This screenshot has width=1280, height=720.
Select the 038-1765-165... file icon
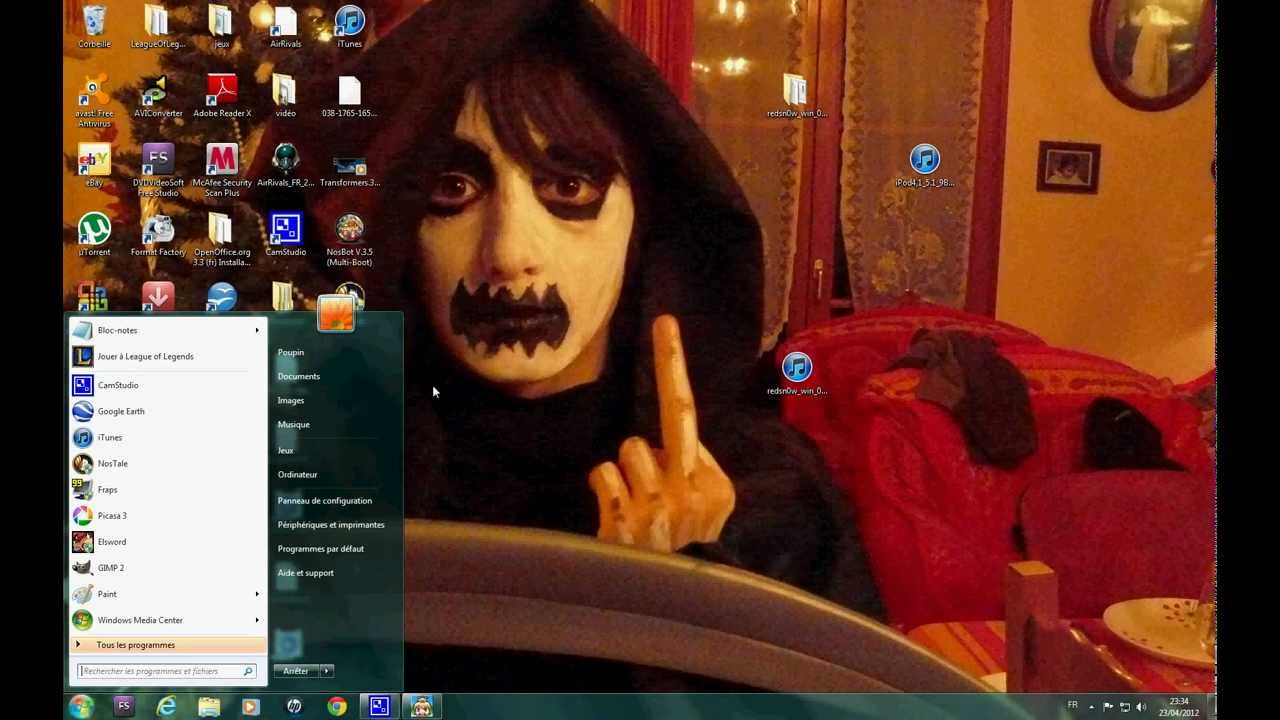pyautogui.click(x=350, y=96)
